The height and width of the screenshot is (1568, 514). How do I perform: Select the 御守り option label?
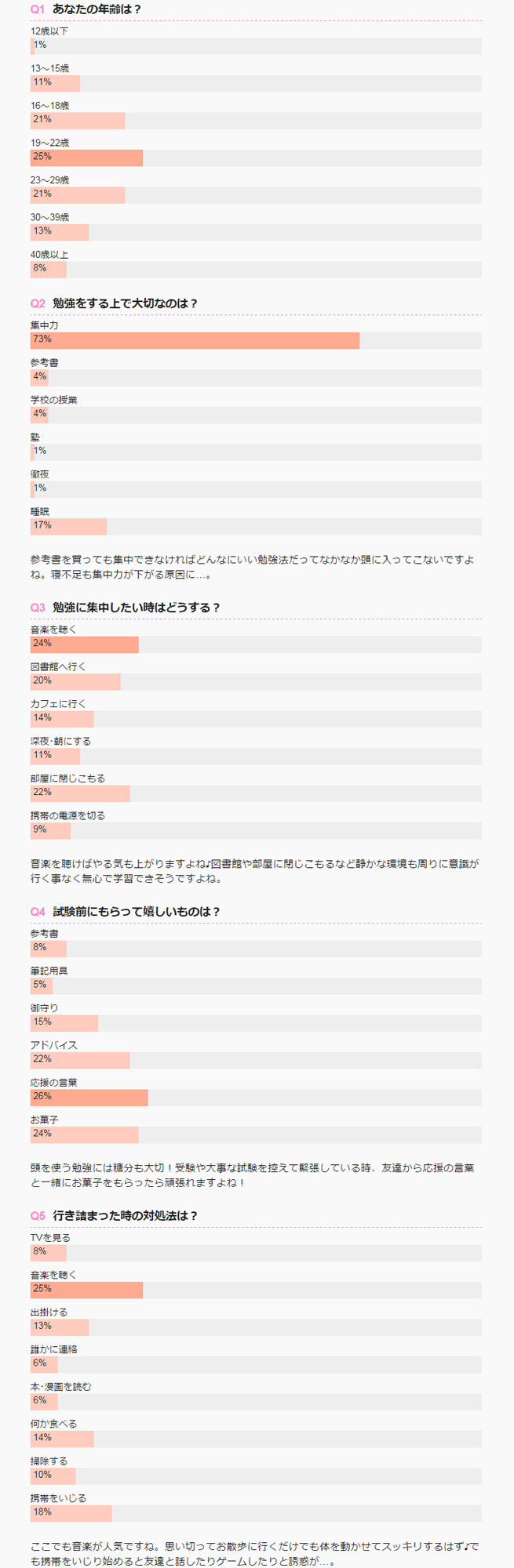[45, 1008]
